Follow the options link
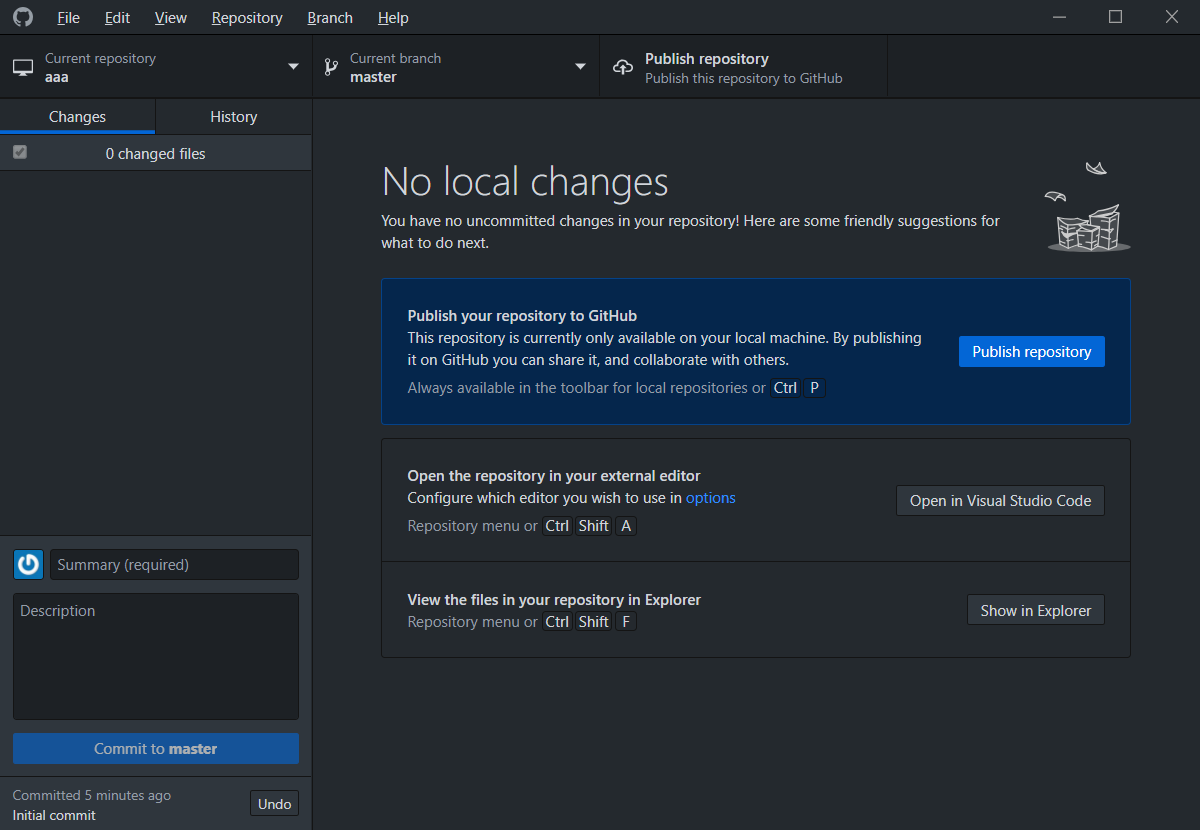The image size is (1200, 830). point(711,497)
